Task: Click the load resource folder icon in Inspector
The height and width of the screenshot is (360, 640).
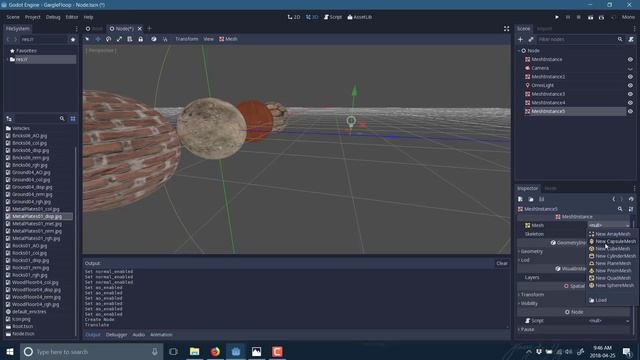Action: (x=531, y=199)
